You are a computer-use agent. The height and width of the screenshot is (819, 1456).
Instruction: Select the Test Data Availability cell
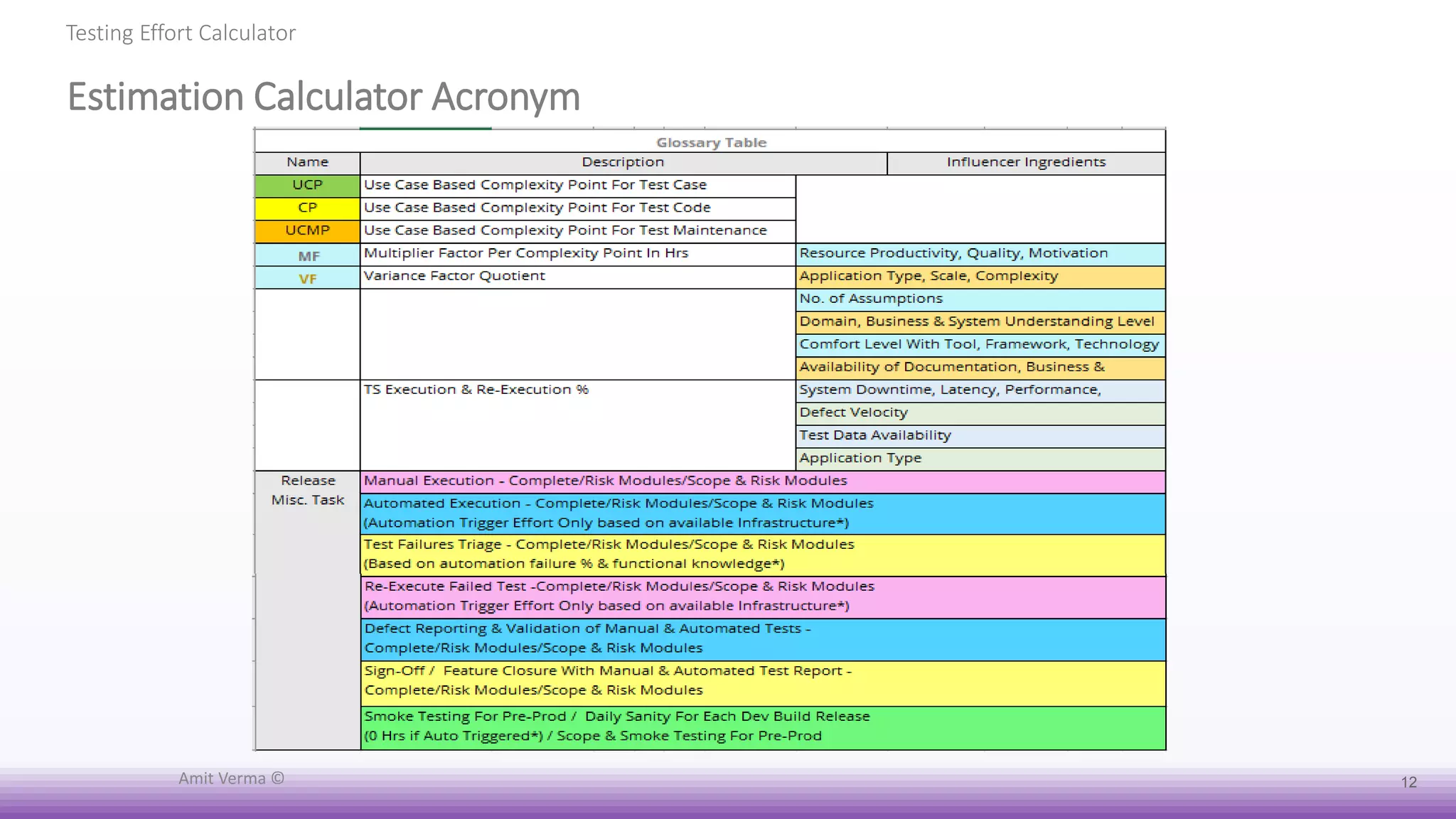pos(874,435)
